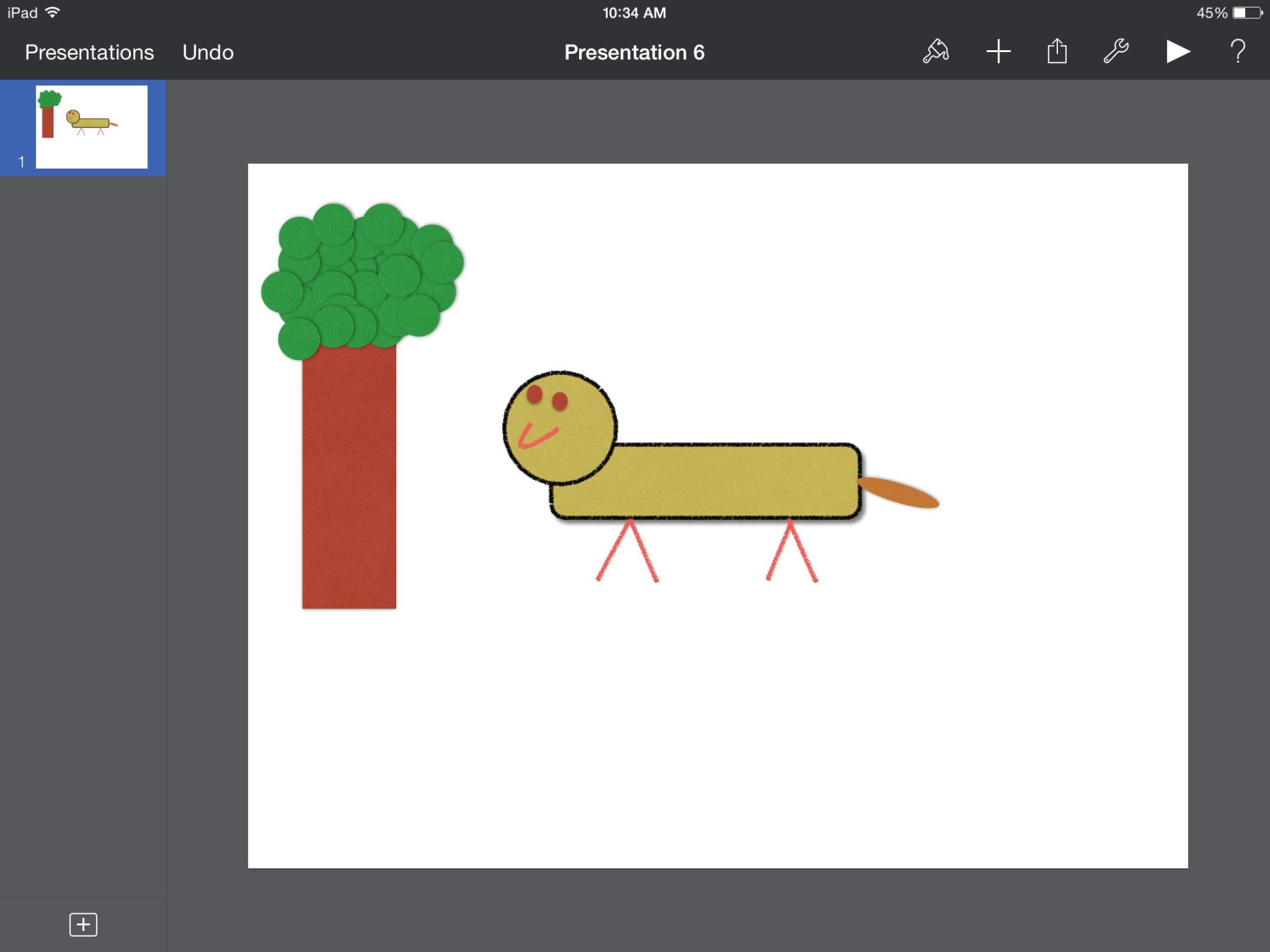Viewport: 1270px width, 952px height.
Task: Select the right red eye dot
Action: click(559, 400)
